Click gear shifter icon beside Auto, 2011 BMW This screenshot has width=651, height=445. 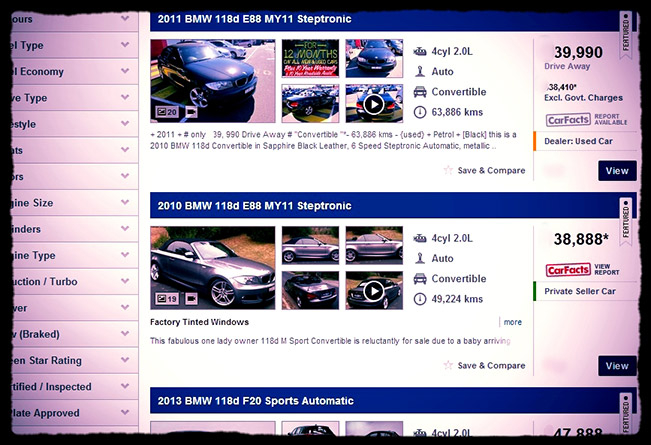pos(420,71)
